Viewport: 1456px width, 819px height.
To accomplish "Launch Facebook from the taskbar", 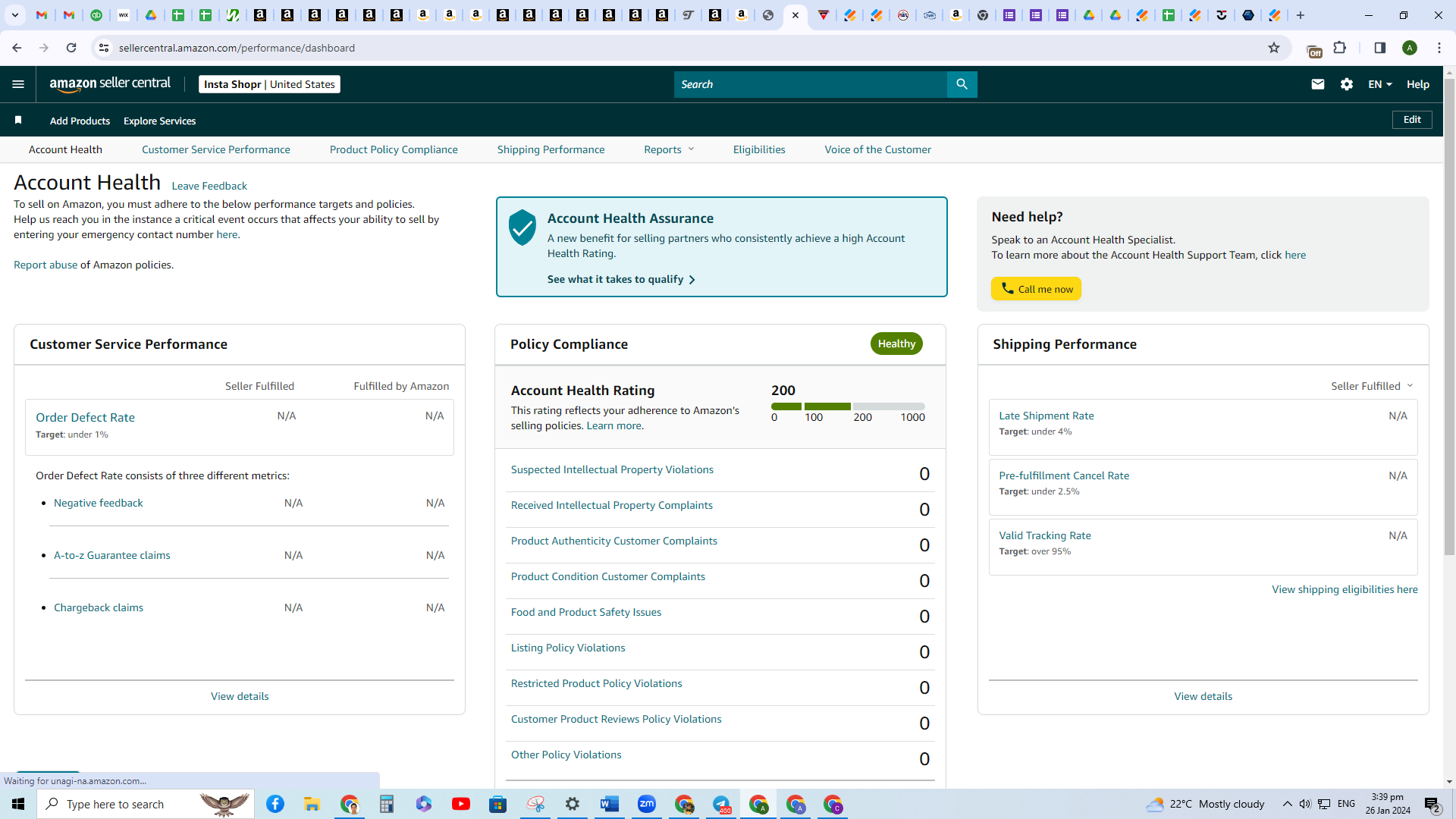I will (x=275, y=804).
